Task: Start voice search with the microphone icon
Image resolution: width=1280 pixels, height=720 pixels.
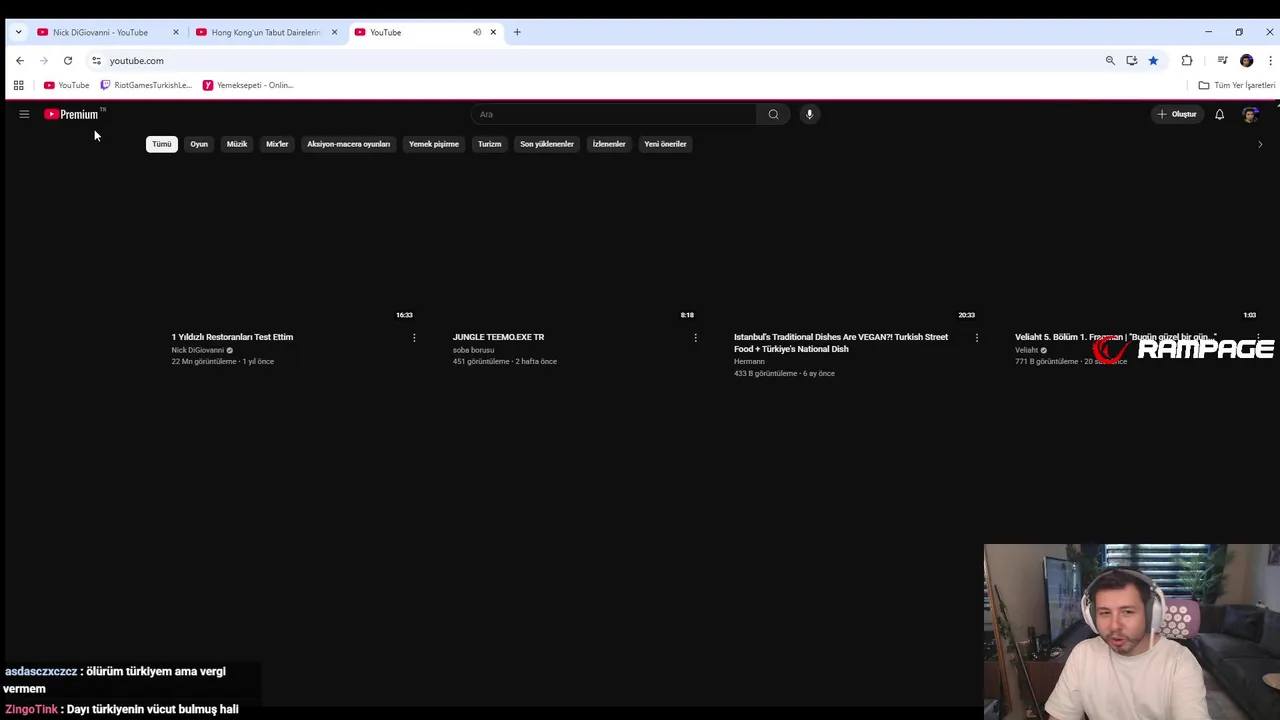Action: click(x=809, y=114)
